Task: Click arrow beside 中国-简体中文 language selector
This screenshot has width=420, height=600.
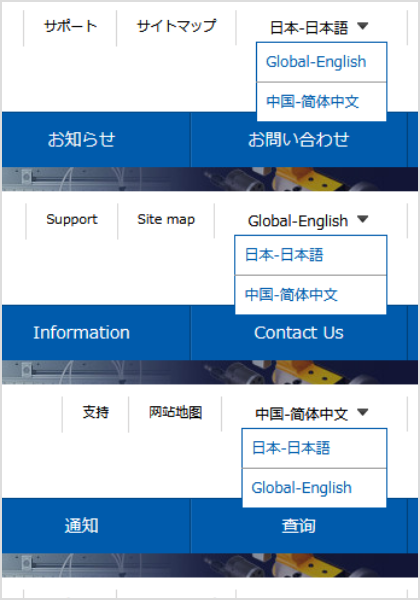Action: coord(362,412)
